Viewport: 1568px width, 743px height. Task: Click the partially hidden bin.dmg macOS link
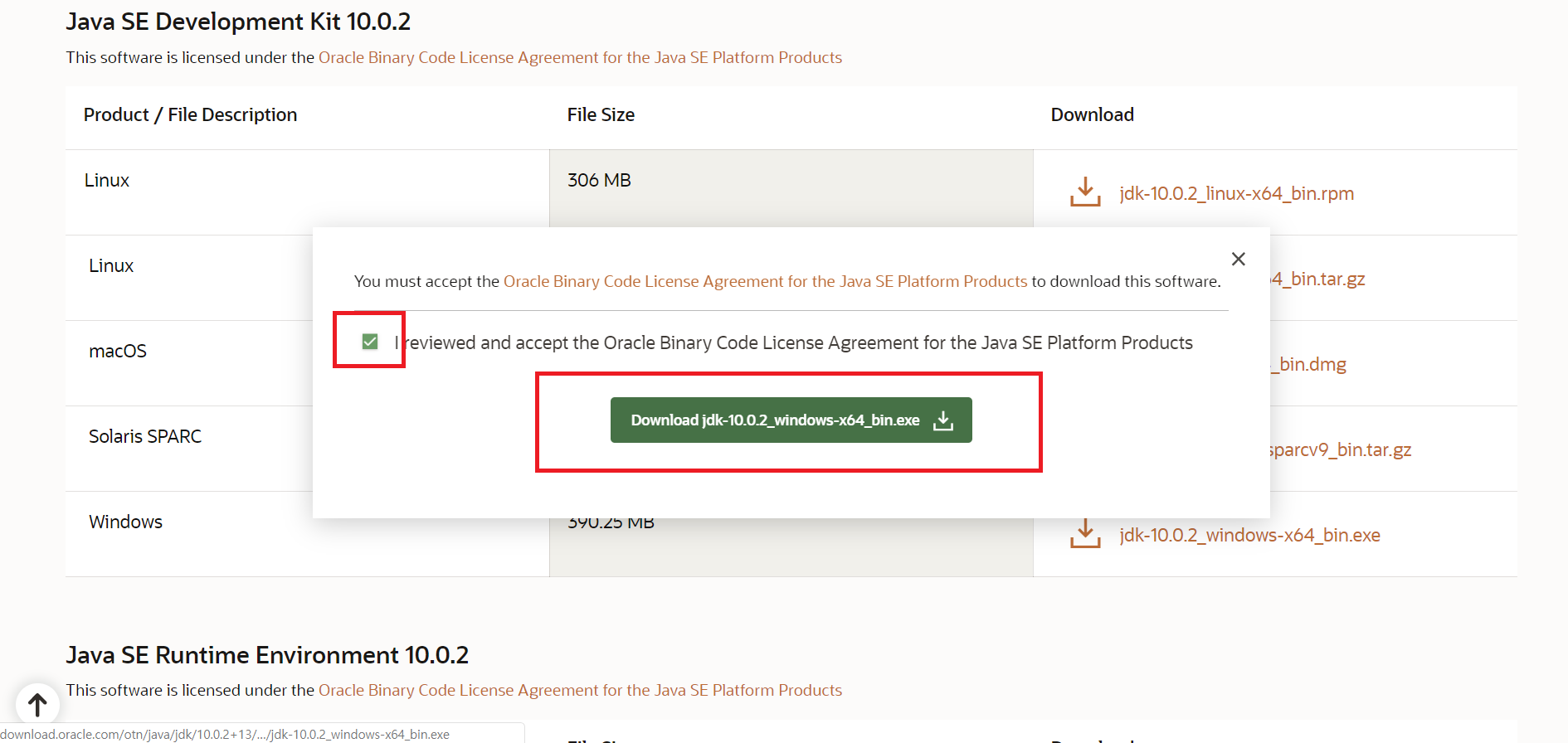1308,364
